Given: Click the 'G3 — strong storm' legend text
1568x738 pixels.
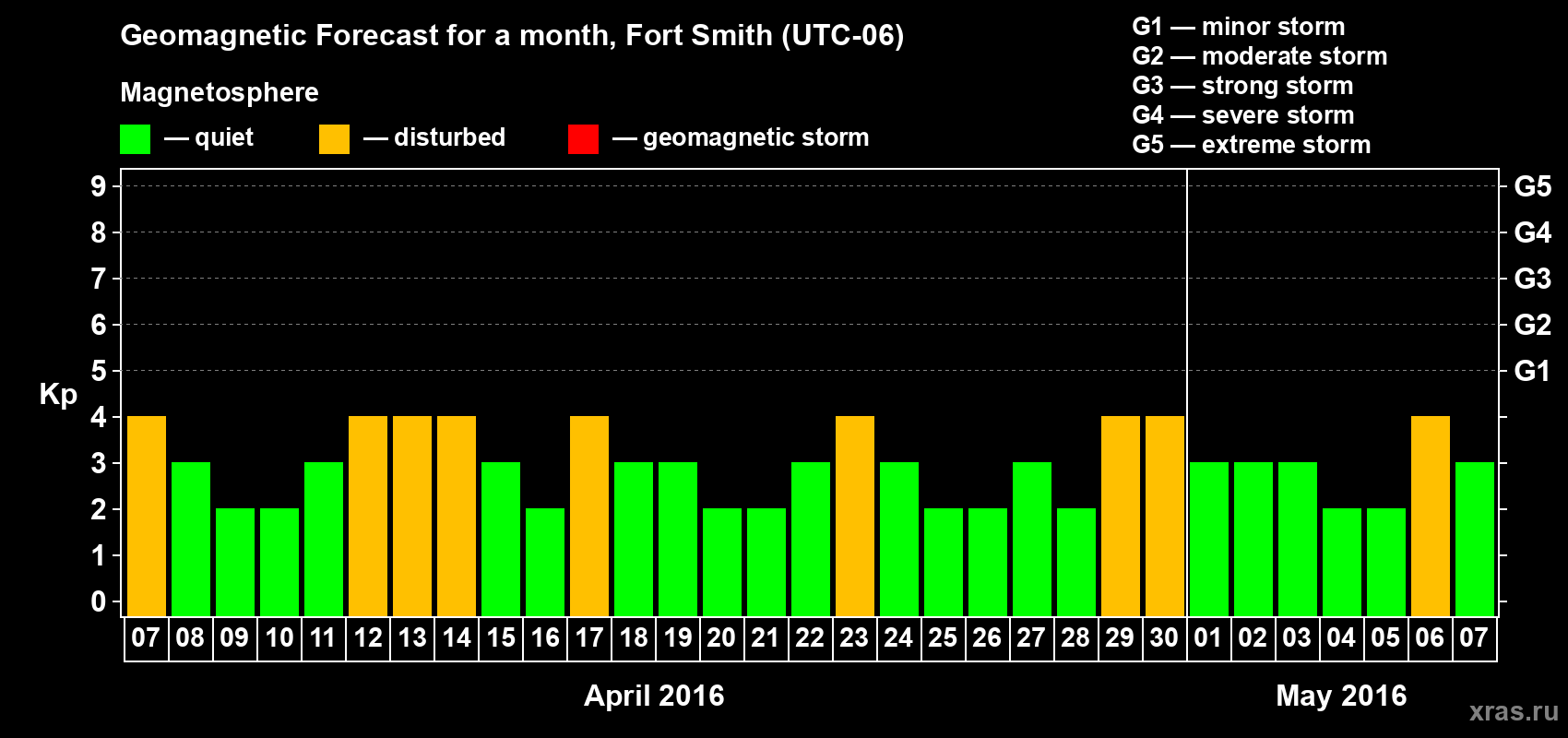Looking at the screenshot, I should 1242,86.
